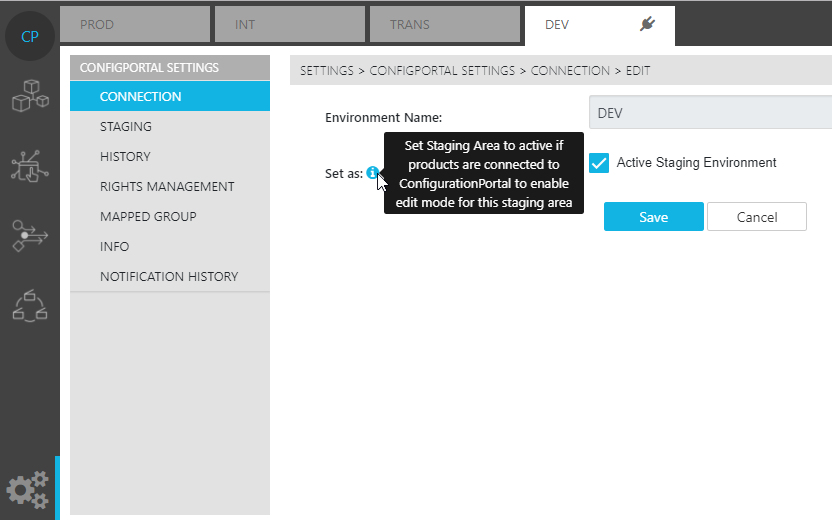Select the branching arrows icon in the sidebar
This screenshot has height=520, width=832.
(29, 235)
